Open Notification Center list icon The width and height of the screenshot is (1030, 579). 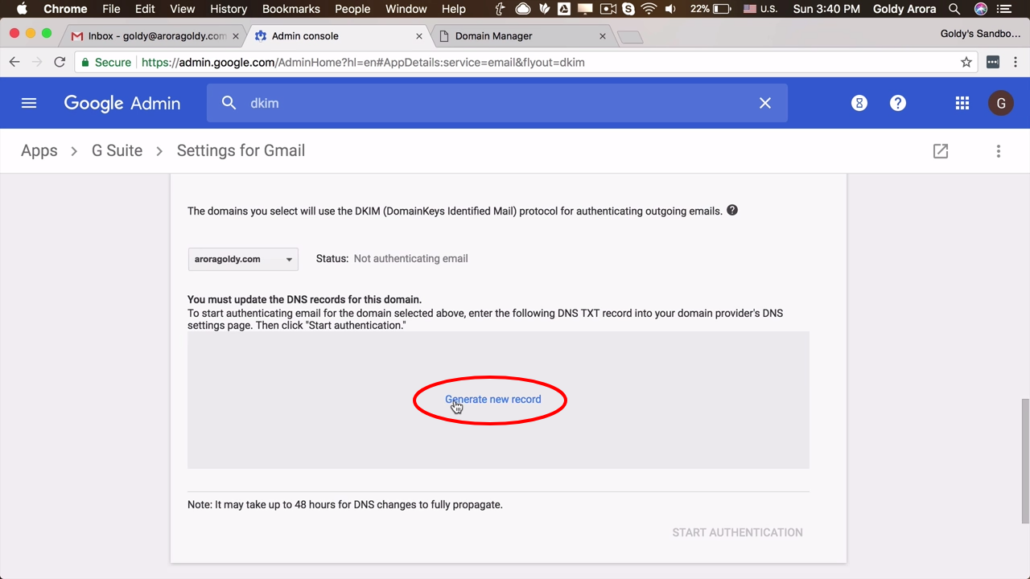coord(1005,9)
